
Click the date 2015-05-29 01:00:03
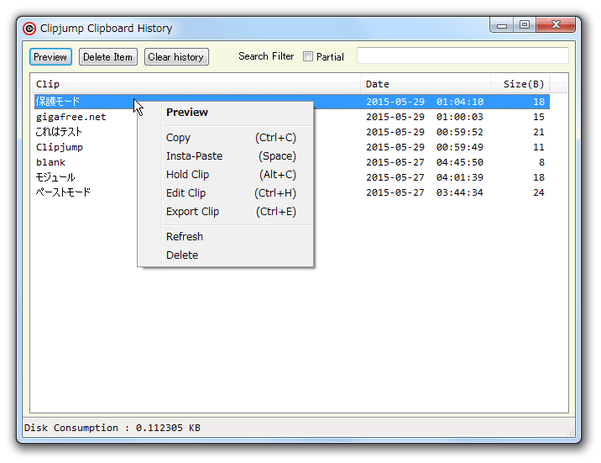pos(425,117)
